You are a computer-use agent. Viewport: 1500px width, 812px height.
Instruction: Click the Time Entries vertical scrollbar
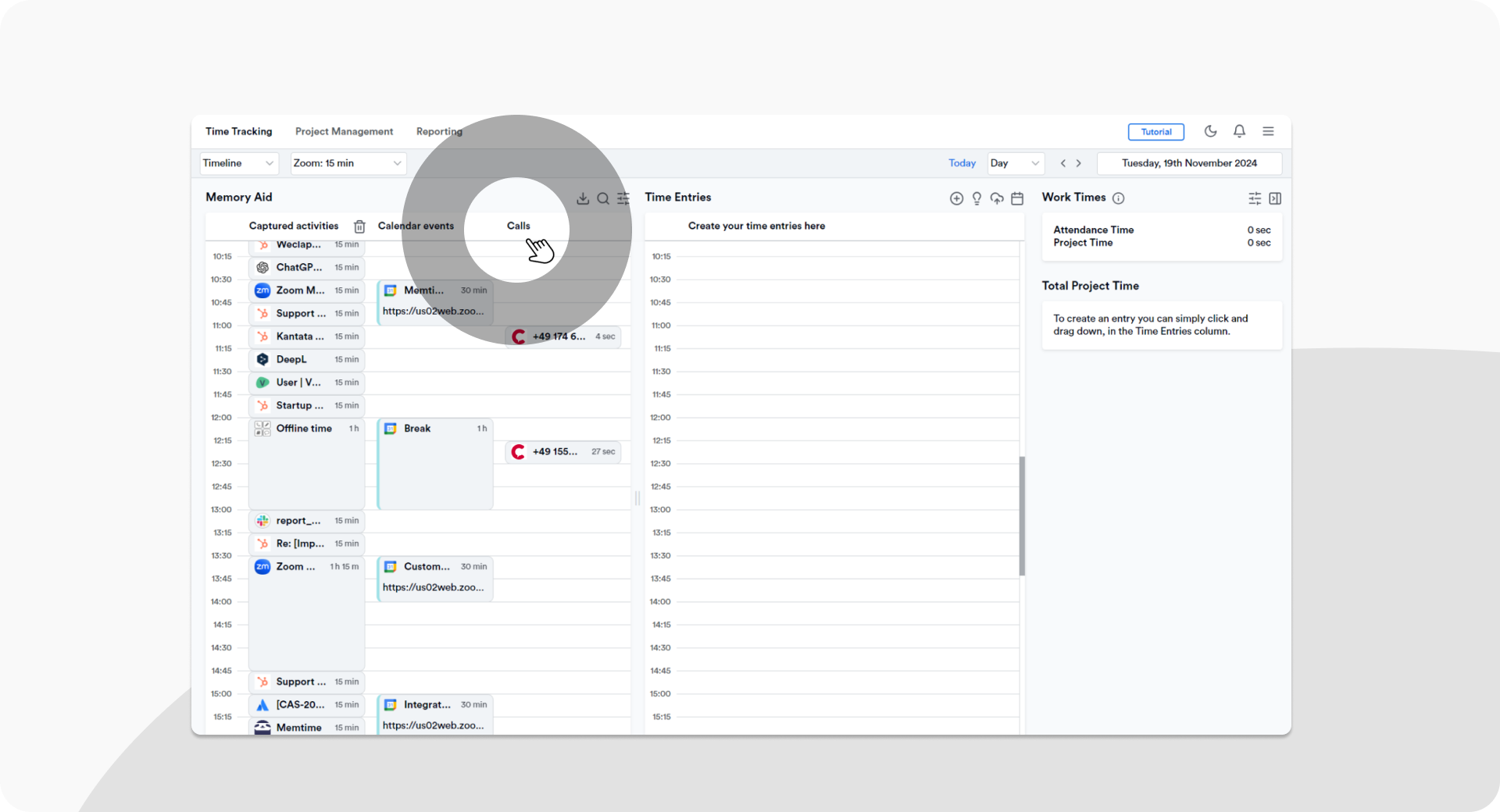coord(1022,516)
